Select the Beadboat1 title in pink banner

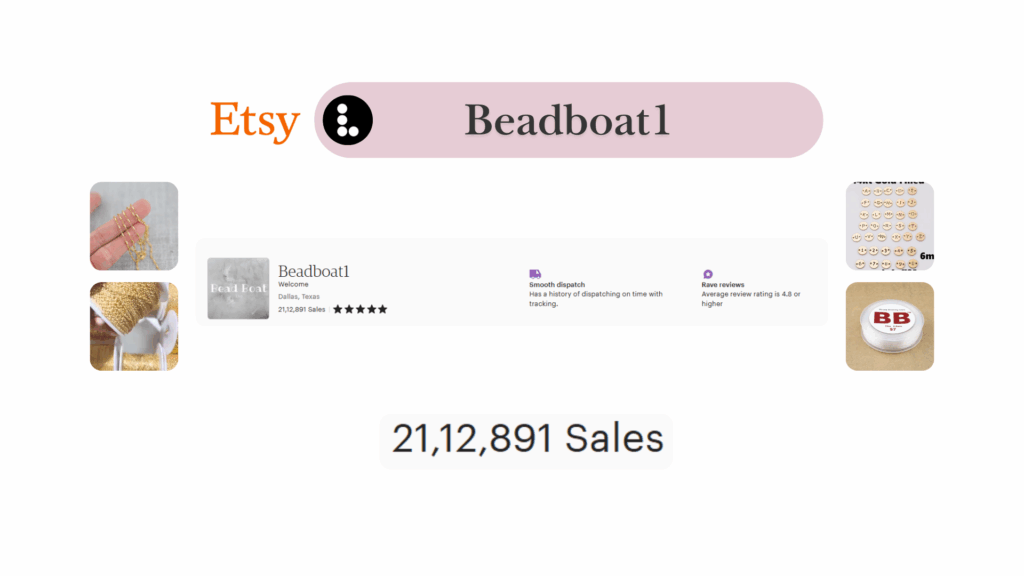[567, 121]
